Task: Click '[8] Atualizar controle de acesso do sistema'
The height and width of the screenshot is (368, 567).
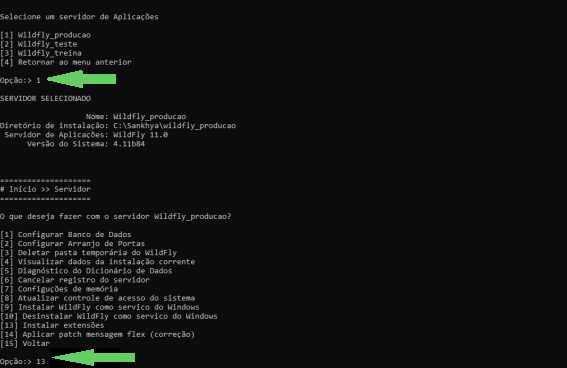Action: (x=98, y=298)
